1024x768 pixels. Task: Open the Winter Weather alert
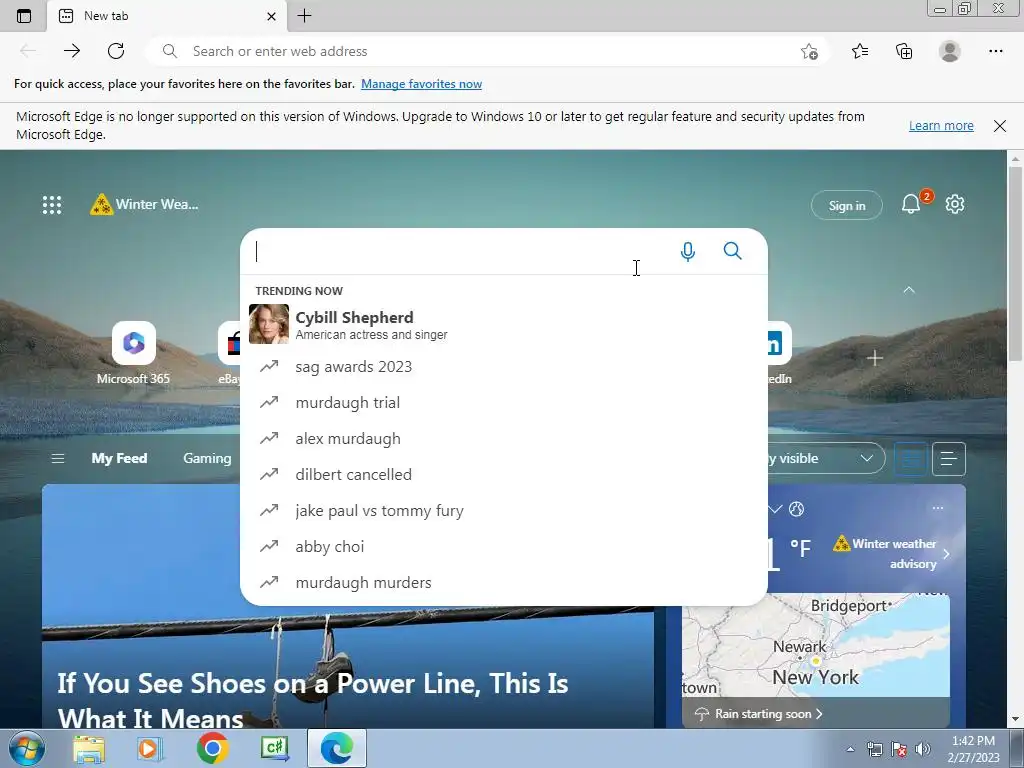[x=144, y=204]
